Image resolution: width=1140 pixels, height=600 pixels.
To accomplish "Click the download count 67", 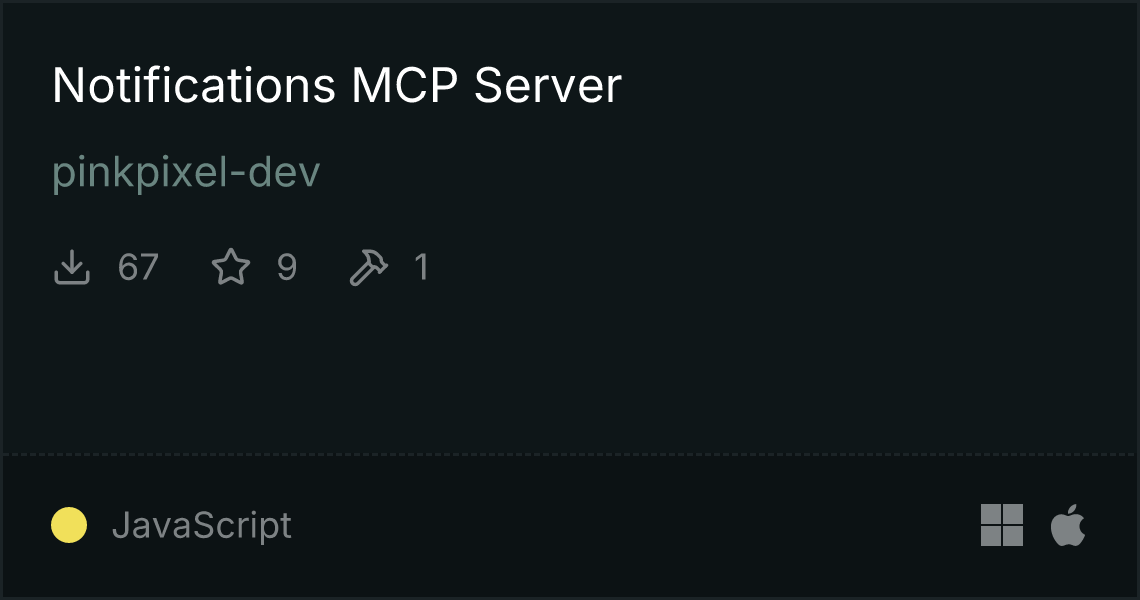I will tap(138, 267).
